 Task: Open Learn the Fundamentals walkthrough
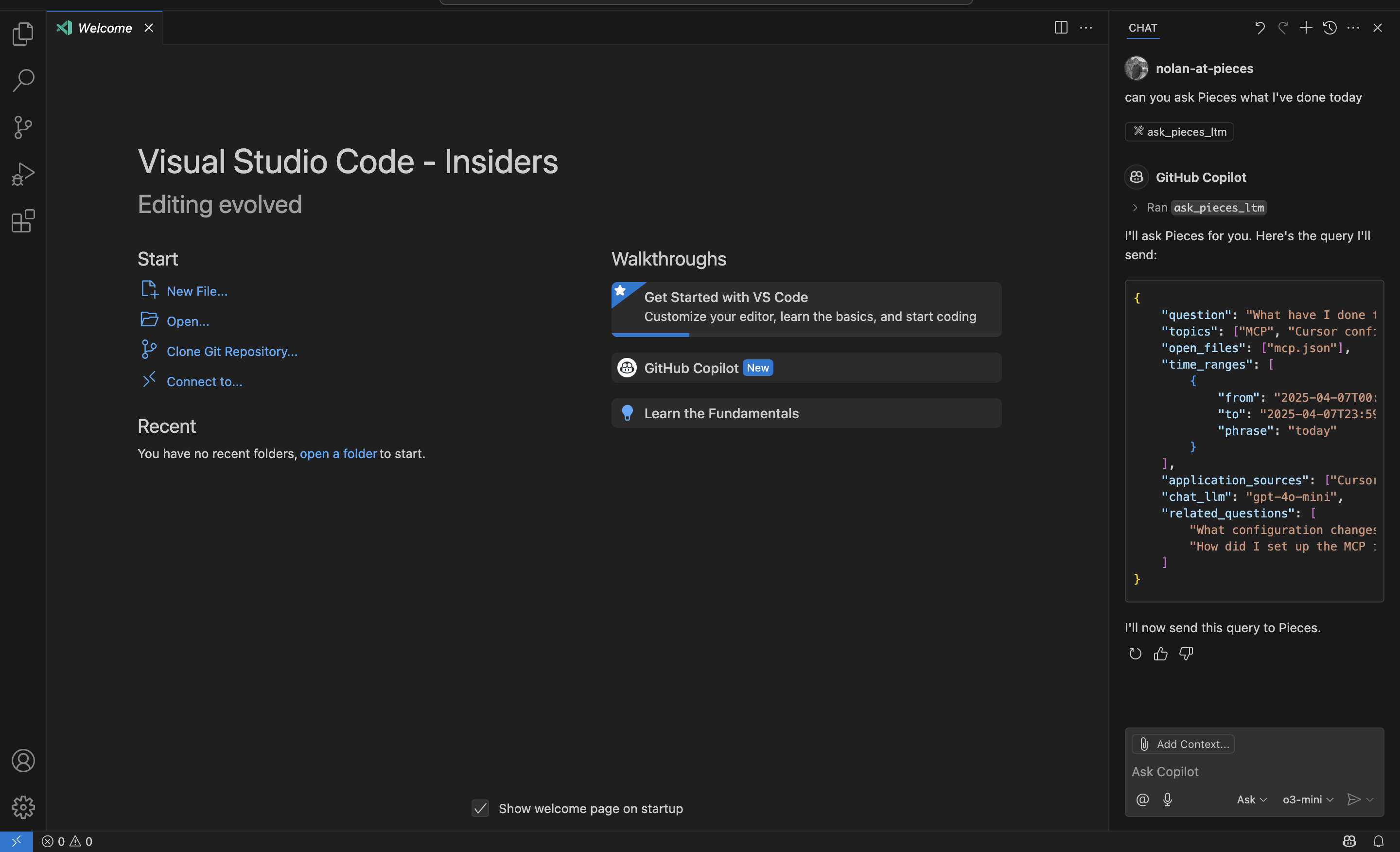pyautogui.click(x=805, y=413)
